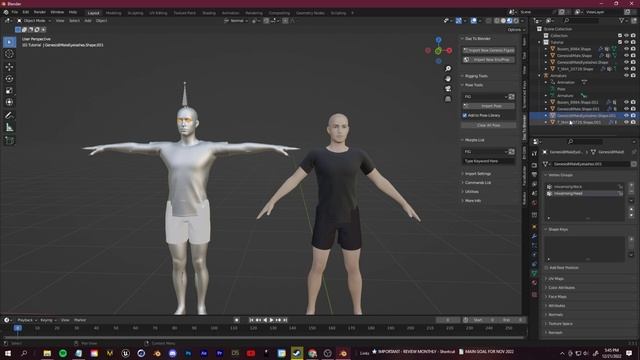640x360 pixels.
Task: Select the Add Cube tool
Action: point(9,140)
